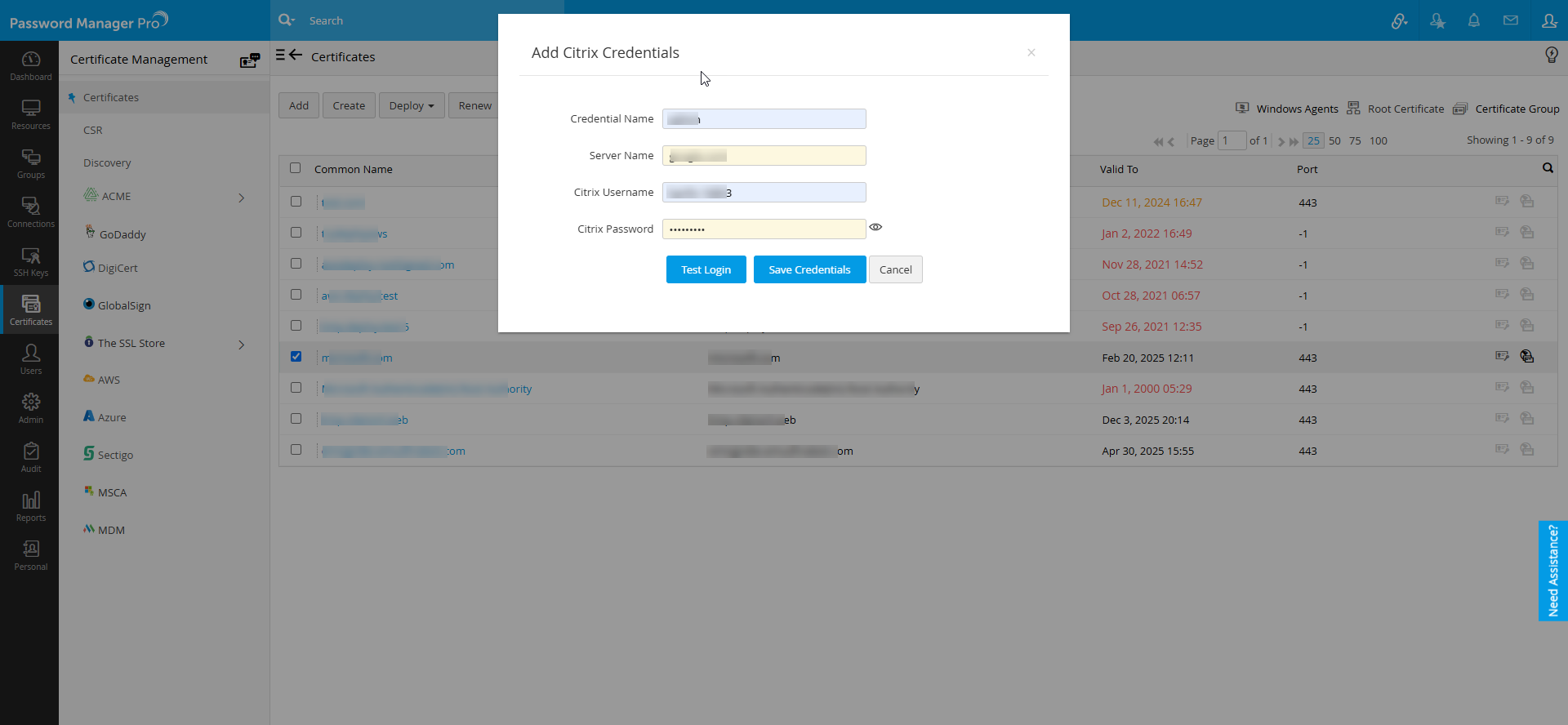Viewport: 1568px width, 725px height.
Task: Click the certificate icon on Feb 20, 2025 row
Action: click(1502, 356)
